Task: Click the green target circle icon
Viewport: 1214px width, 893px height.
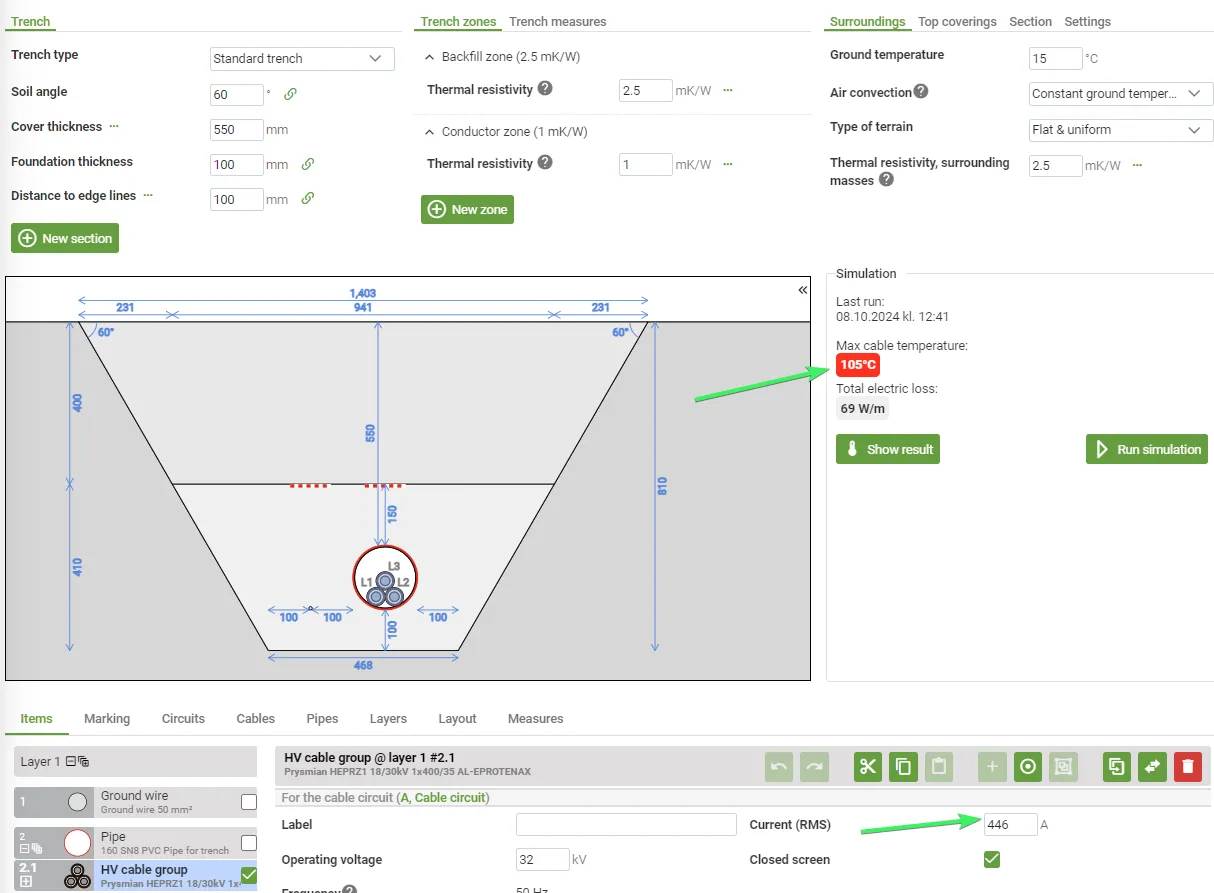Action: (x=1028, y=767)
